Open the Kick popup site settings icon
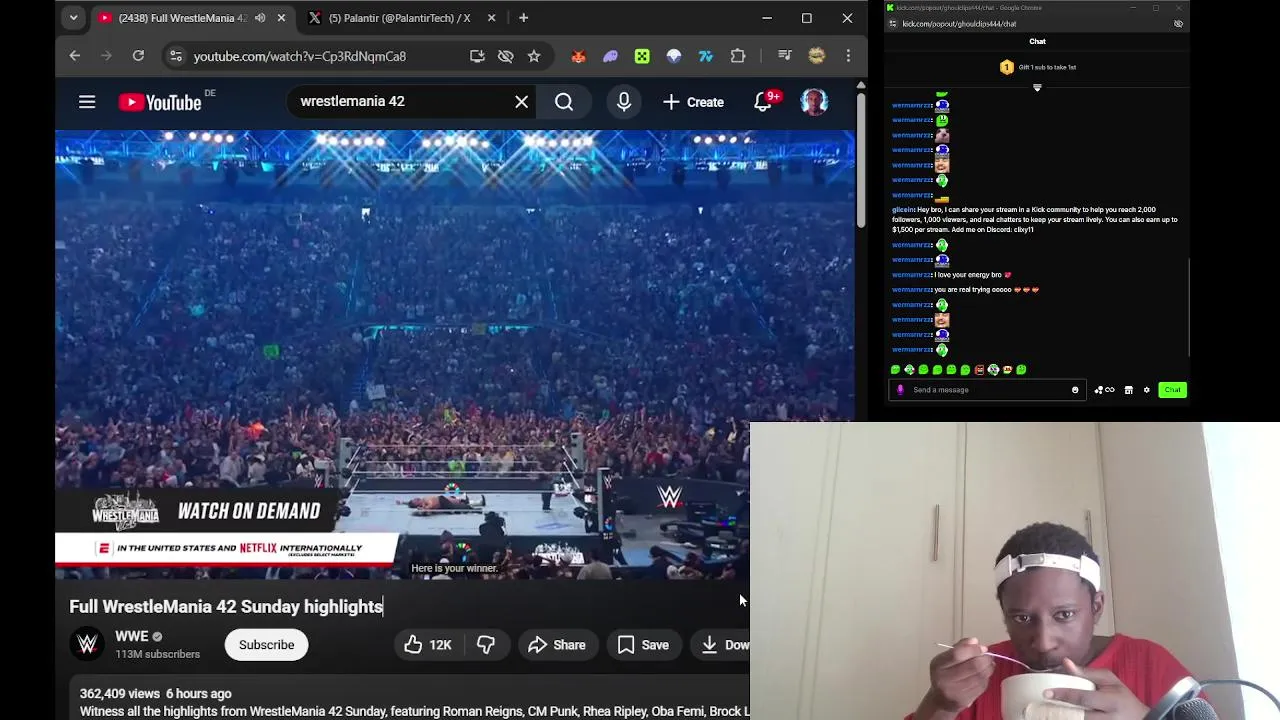The image size is (1280, 720). (893, 24)
